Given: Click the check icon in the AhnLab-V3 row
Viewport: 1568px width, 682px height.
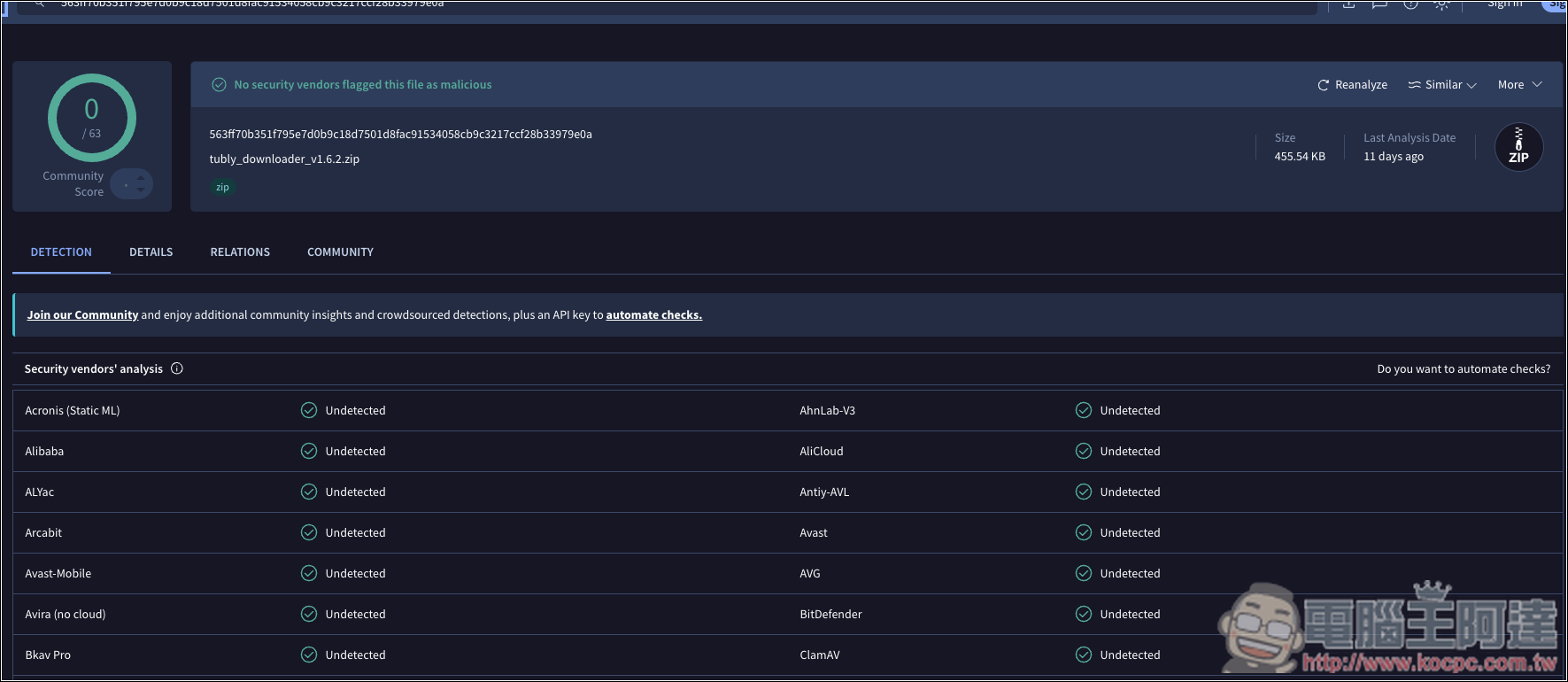Looking at the screenshot, I should coord(1084,410).
